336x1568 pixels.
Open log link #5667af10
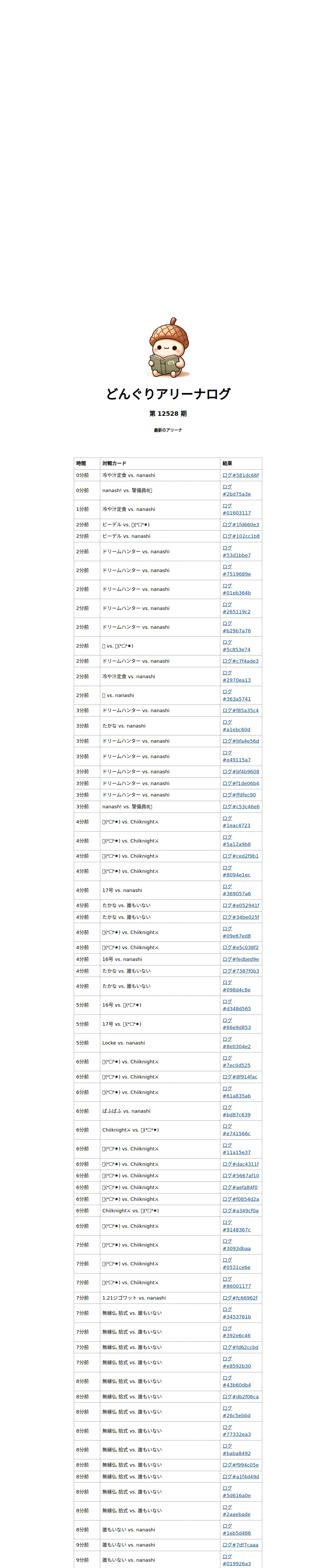point(240,1176)
